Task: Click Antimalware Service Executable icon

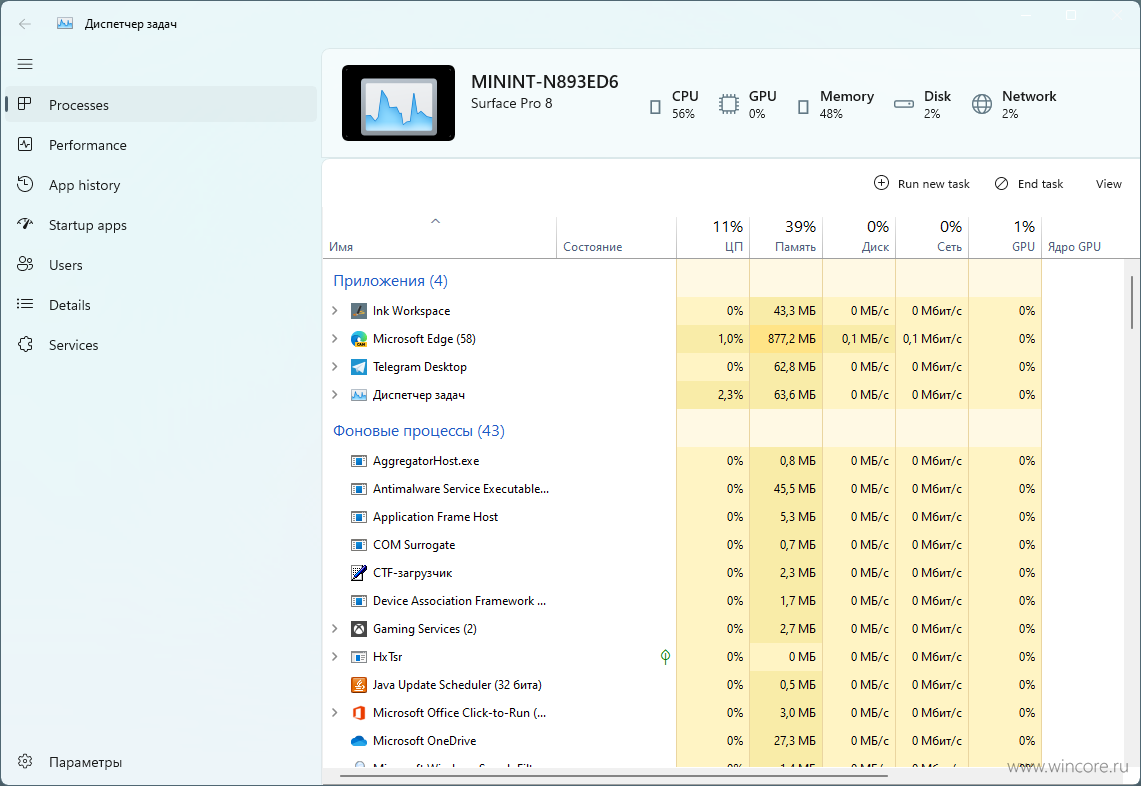Action: [x=359, y=489]
